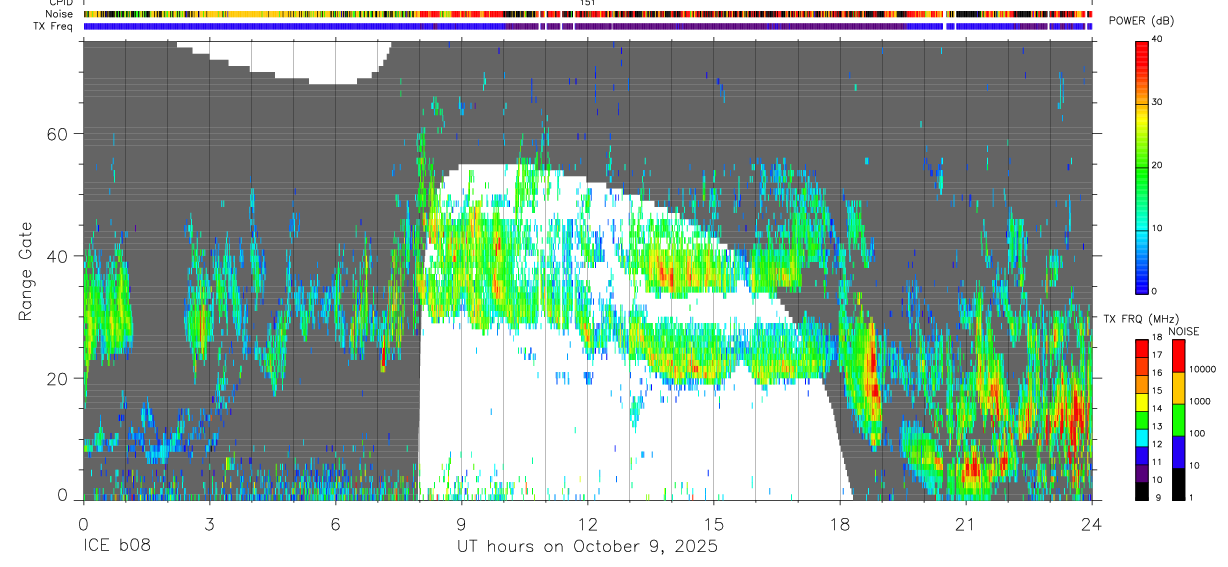Viewport: 1228px width, 567px height.
Task: Click the 100 label on NOISE legend
Action: (1196, 433)
